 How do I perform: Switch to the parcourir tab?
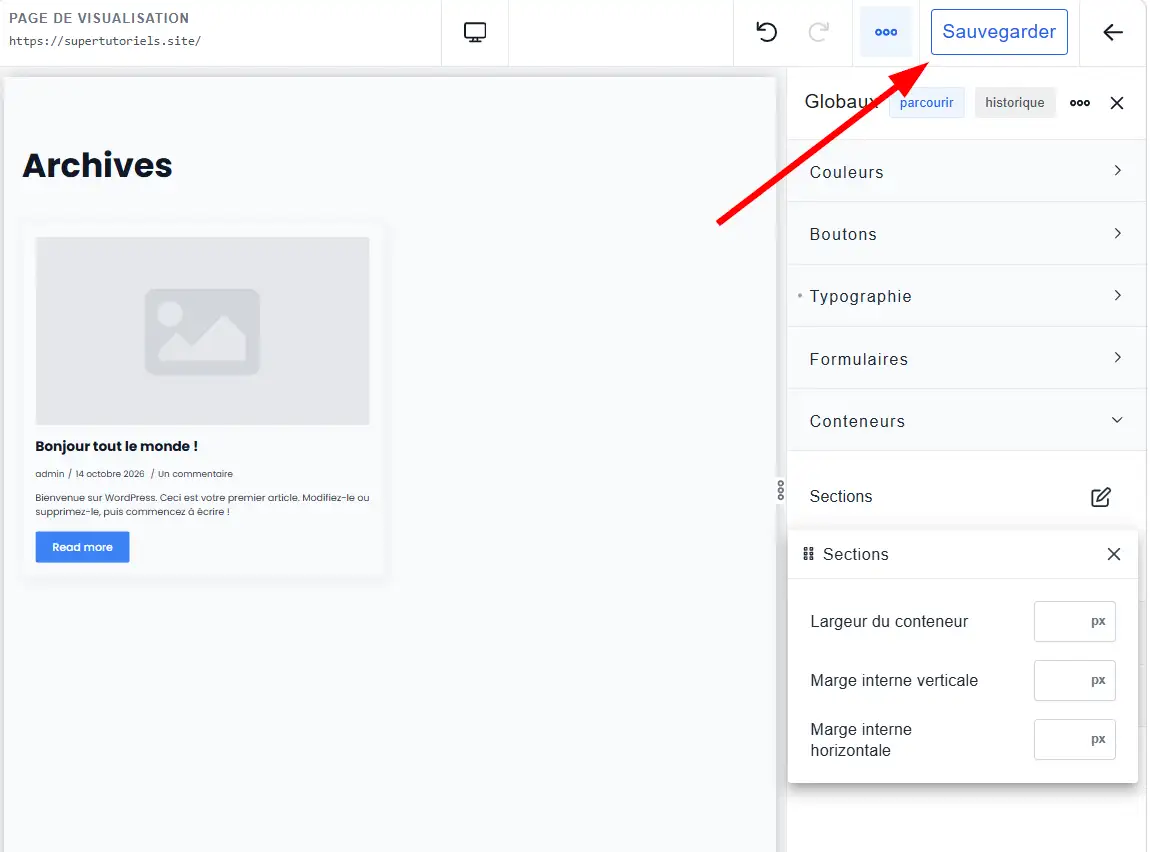(926, 103)
